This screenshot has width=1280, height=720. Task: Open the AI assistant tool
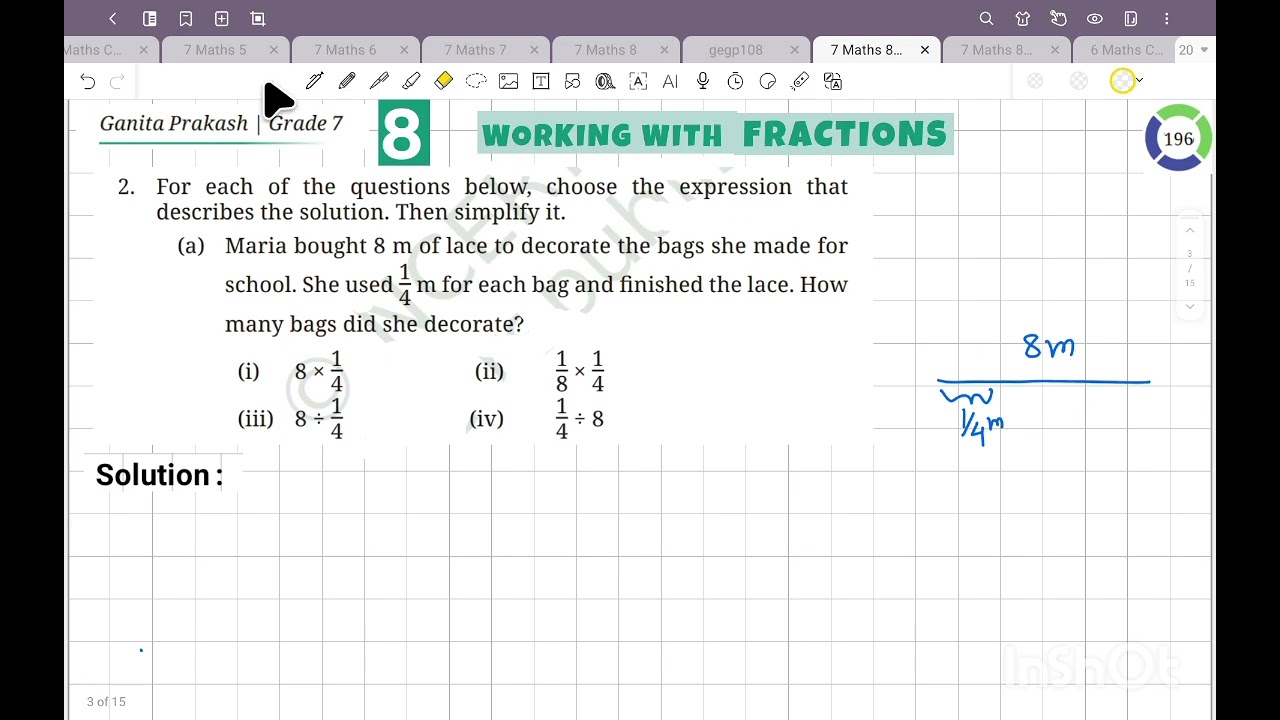point(670,81)
